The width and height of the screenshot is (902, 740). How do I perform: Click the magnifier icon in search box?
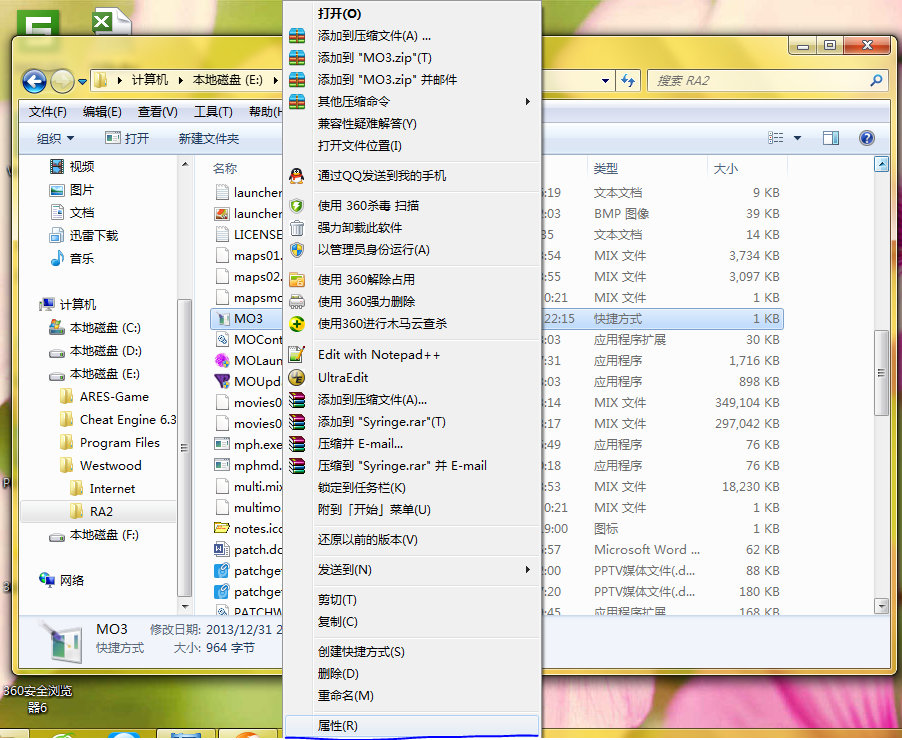click(x=876, y=81)
